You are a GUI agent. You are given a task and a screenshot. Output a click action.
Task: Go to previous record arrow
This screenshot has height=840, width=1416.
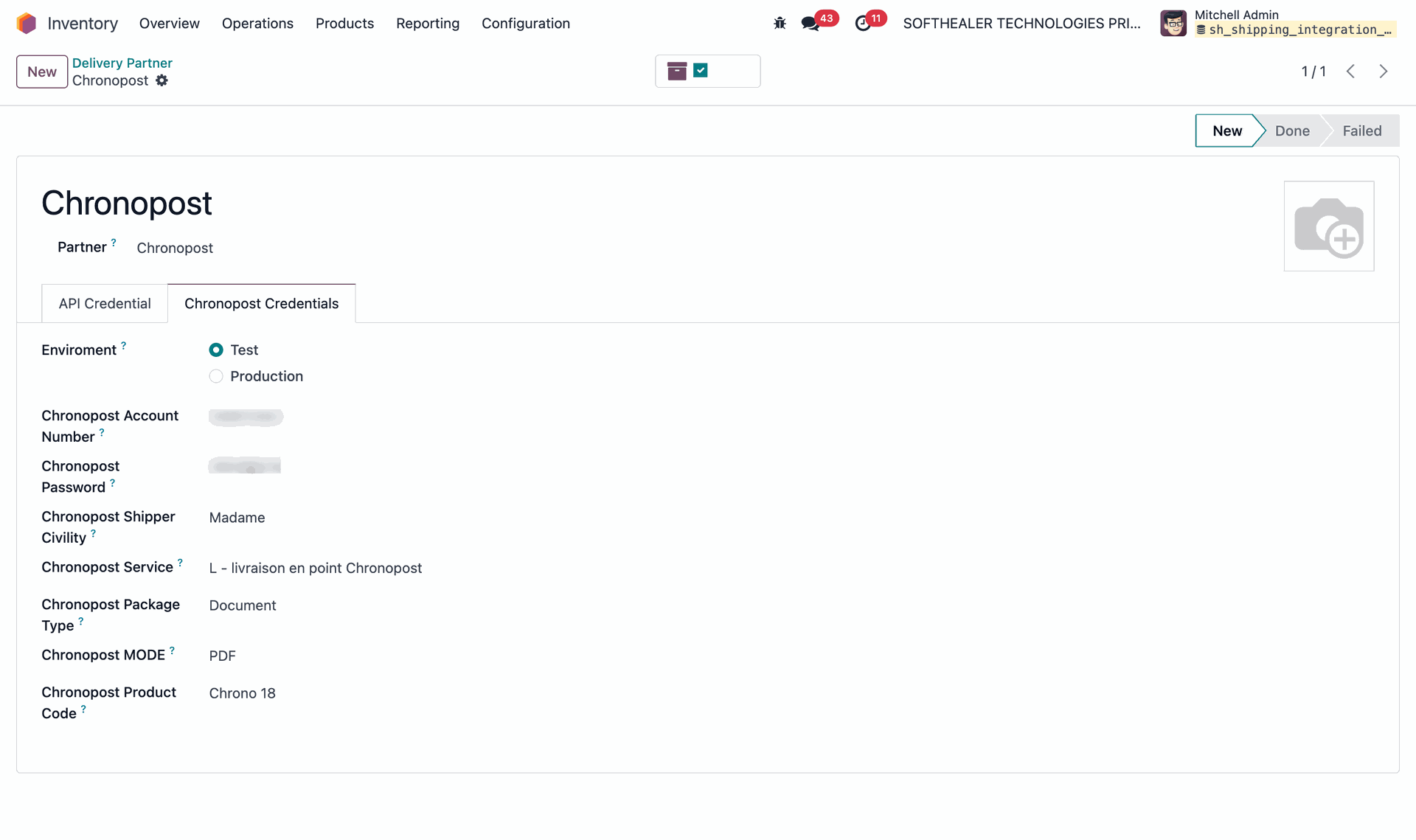pos(1350,72)
